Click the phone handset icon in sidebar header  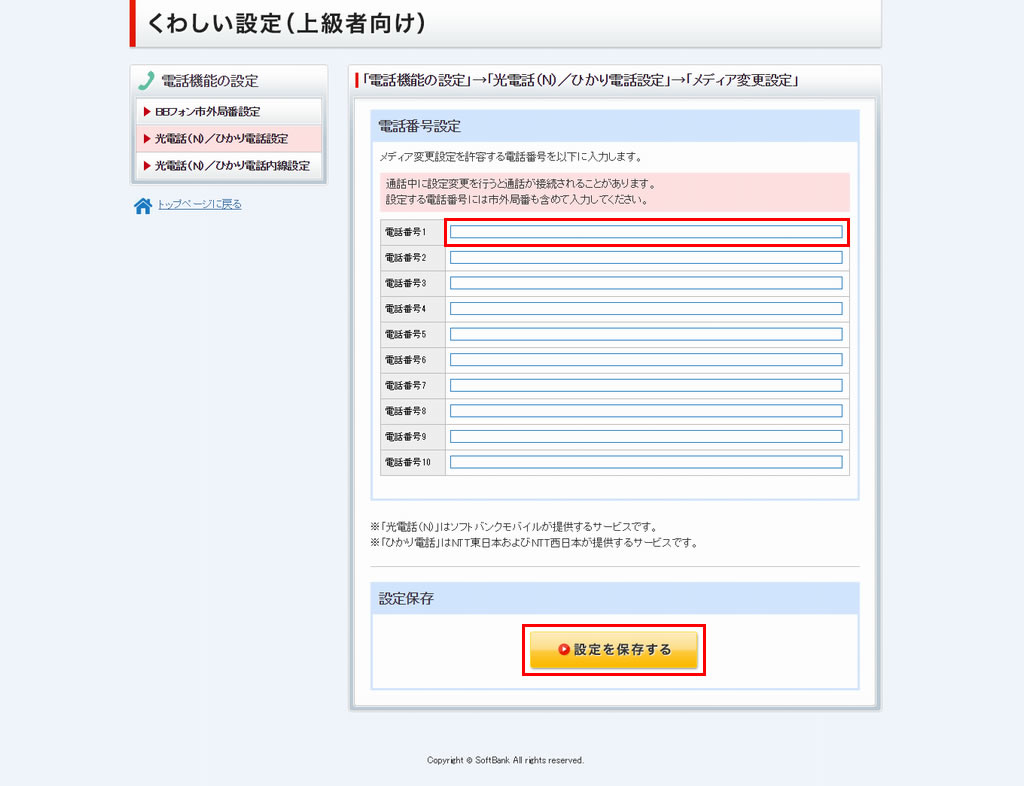pyautogui.click(x=146, y=81)
